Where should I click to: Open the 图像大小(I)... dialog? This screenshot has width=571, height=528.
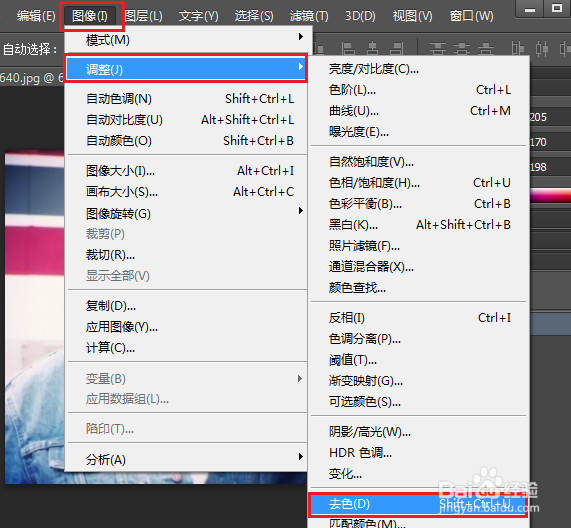pyautogui.click(x=188, y=170)
